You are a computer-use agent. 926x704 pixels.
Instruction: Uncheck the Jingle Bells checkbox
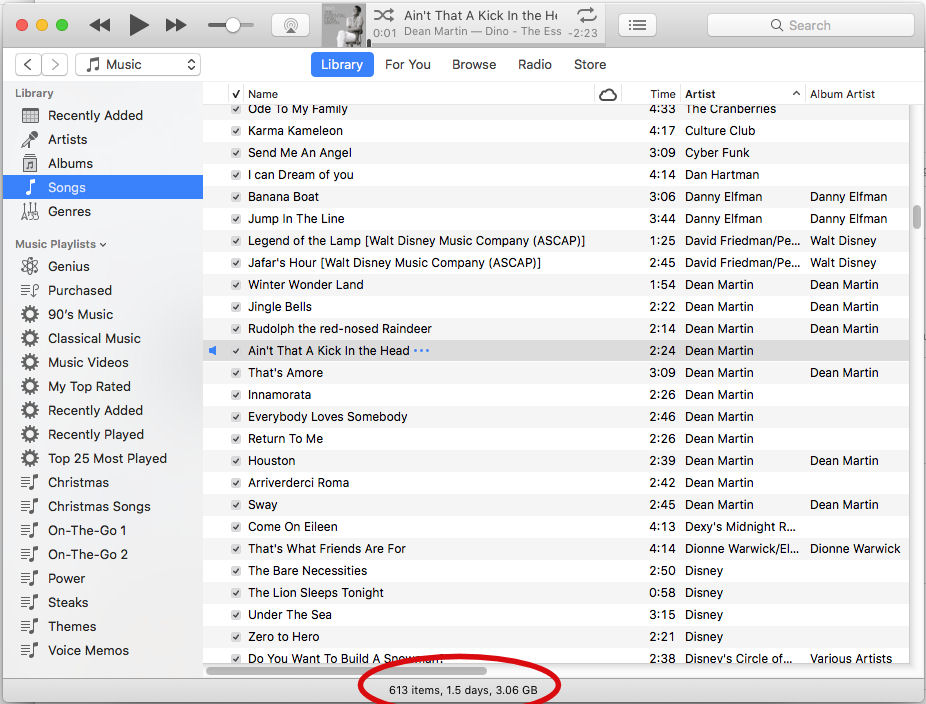[236, 307]
